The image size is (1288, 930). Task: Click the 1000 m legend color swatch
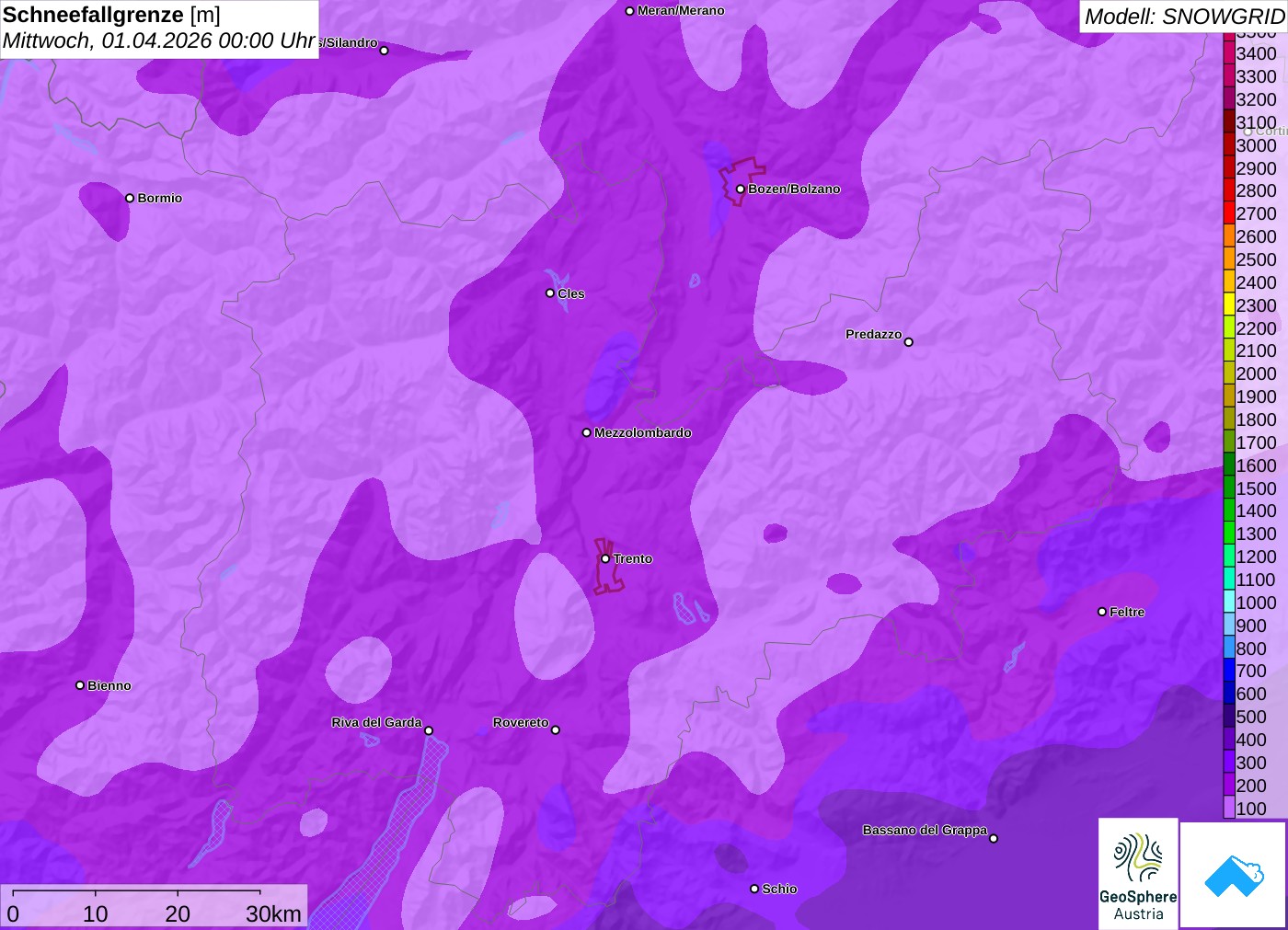(x=1229, y=603)
